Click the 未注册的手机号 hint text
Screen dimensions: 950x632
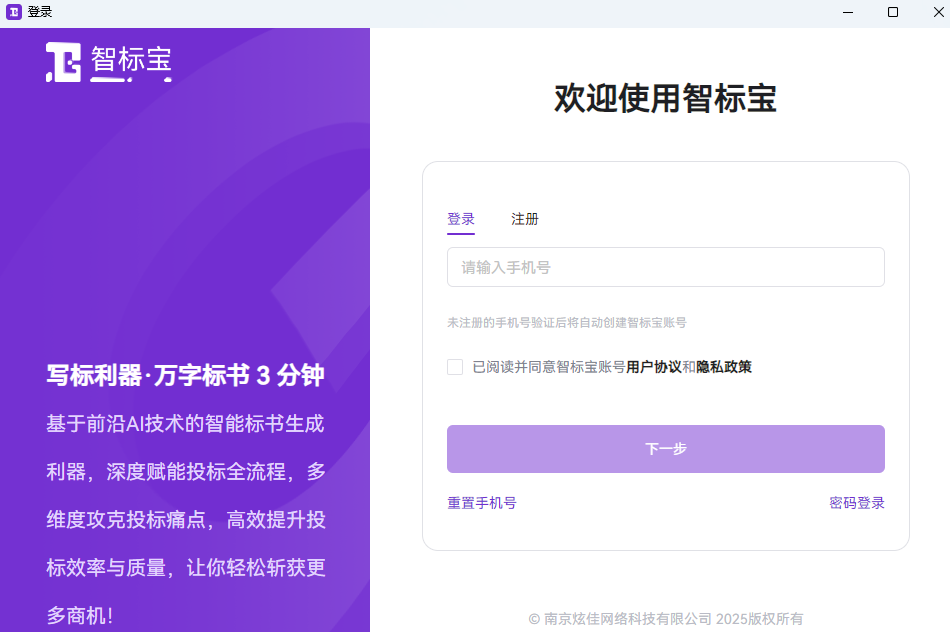[x=566, y=323]
